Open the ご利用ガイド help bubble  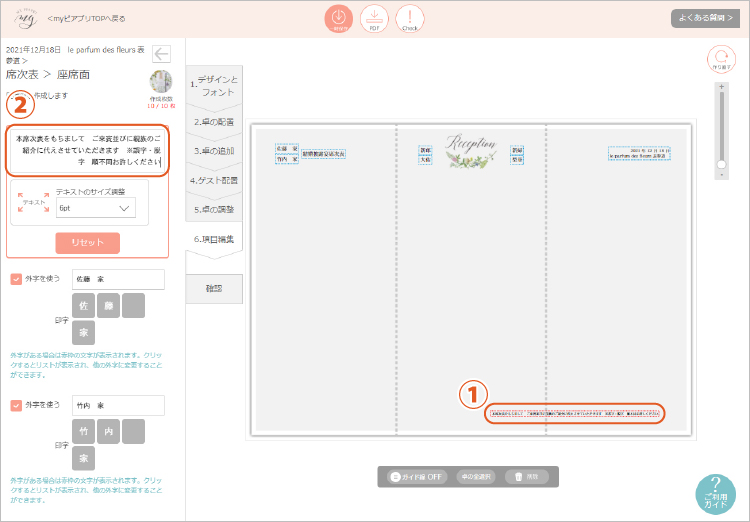[715, 495]
